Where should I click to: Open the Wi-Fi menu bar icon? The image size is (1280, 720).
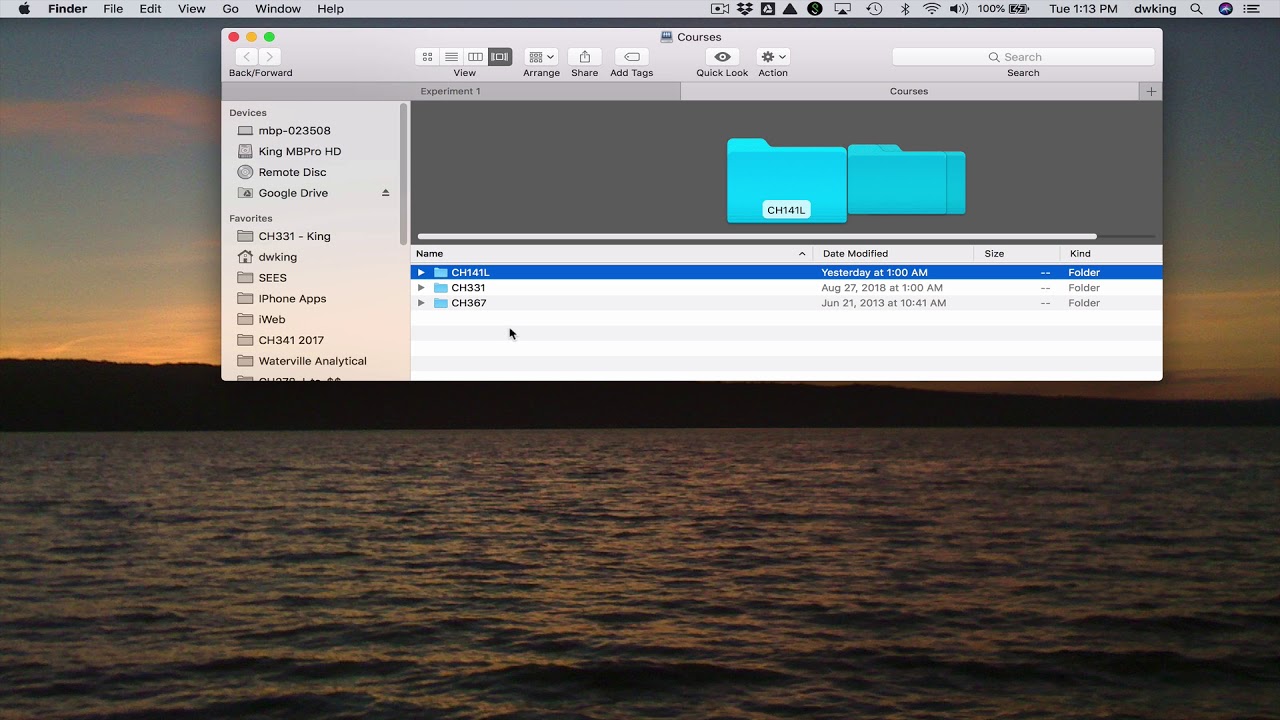pyautogui.click(x=932, y=9)
